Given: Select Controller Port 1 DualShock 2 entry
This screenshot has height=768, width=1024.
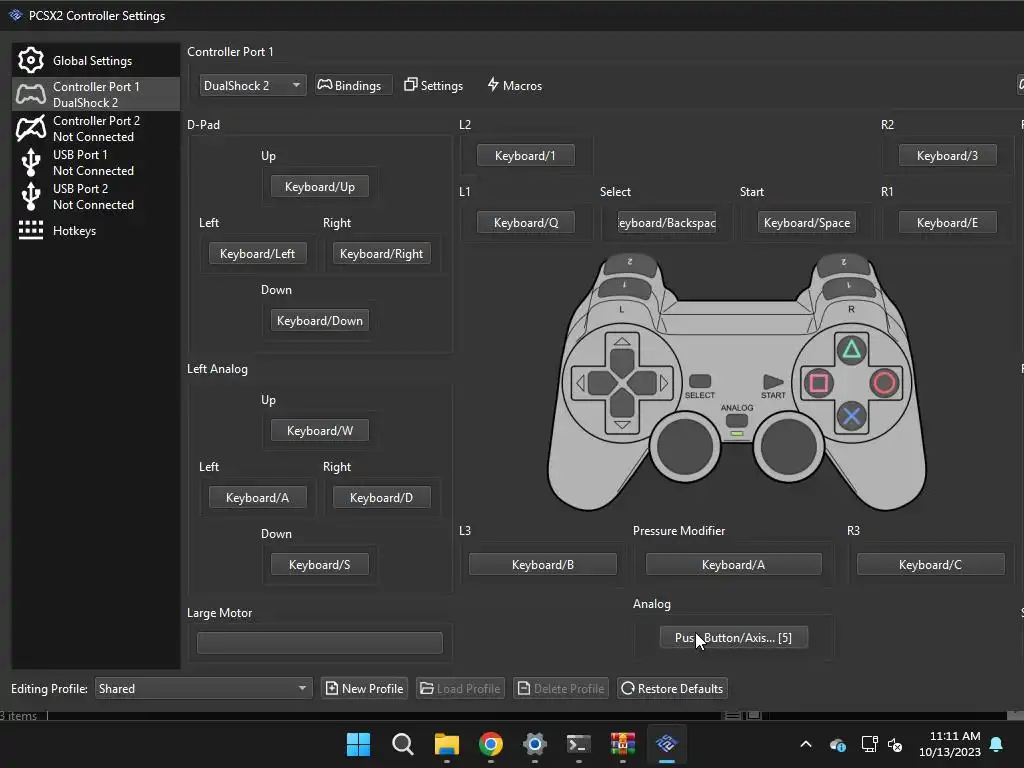Looking at the screenshot, I should click(x=95, y=95).
